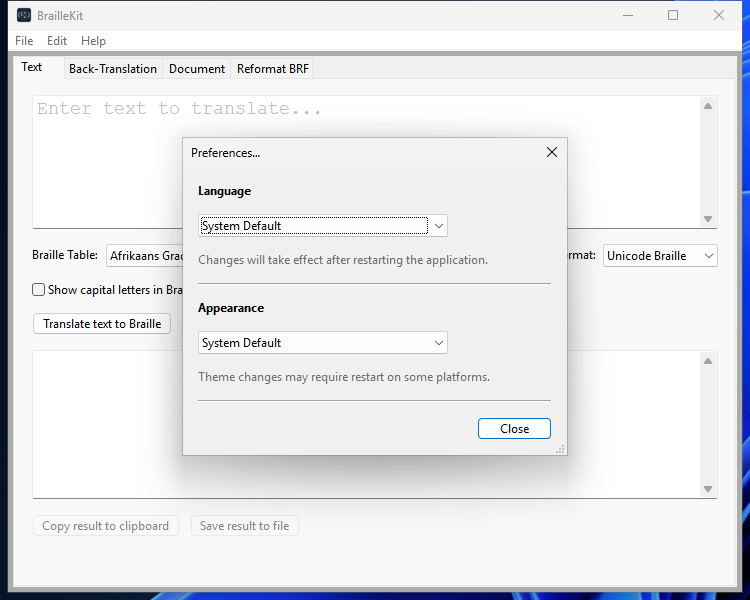750x600 pixels.
Task: Click Save result to file button
Action: point(244,526)
